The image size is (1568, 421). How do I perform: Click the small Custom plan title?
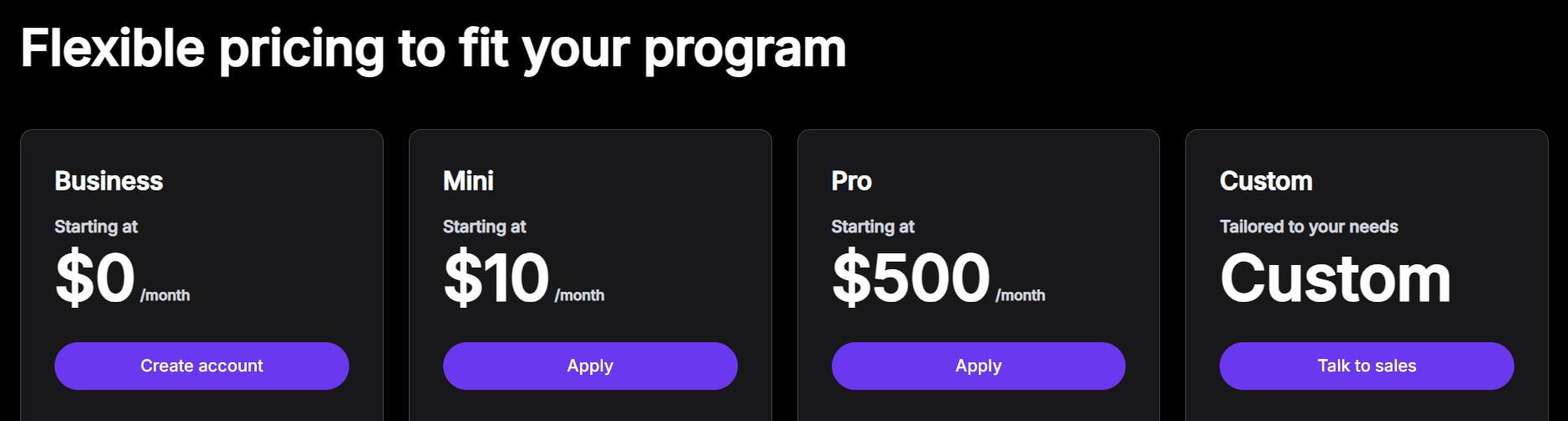click(1266, 181)
